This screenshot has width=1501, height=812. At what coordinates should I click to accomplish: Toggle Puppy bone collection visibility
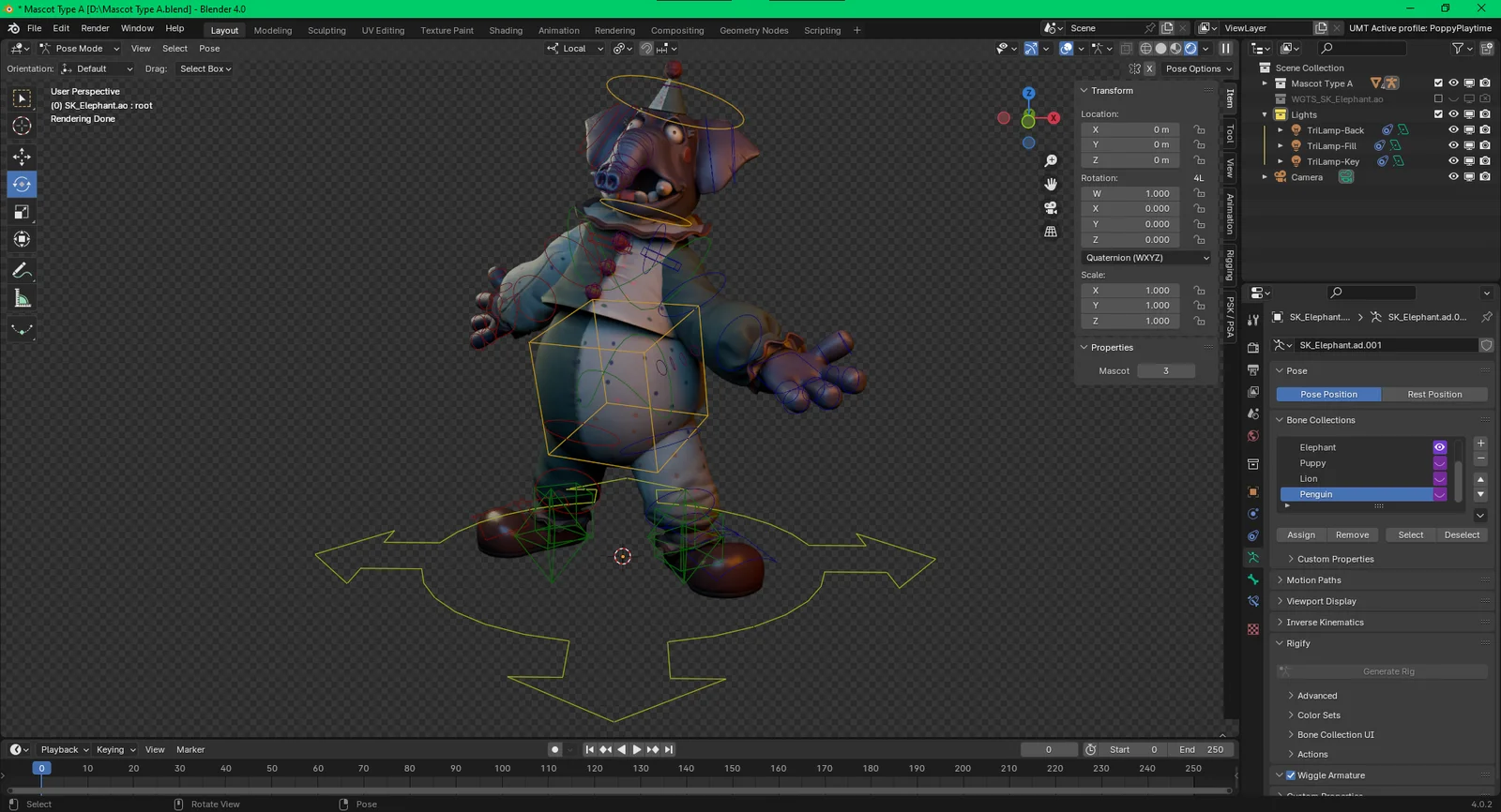(x=1439, y=463)
